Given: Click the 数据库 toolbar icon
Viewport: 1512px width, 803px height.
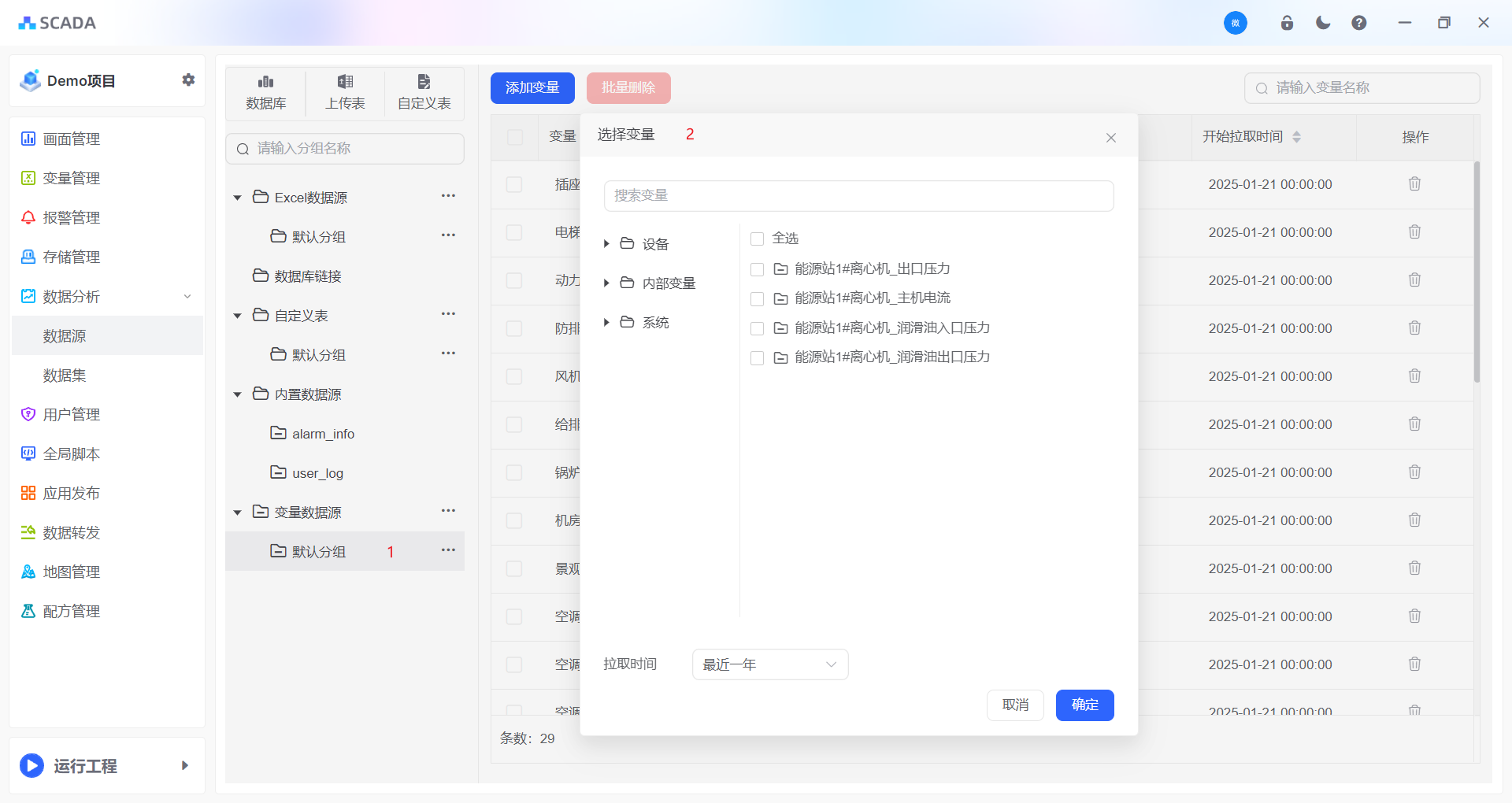Looking at the screenshot, I should click(265, 92).
